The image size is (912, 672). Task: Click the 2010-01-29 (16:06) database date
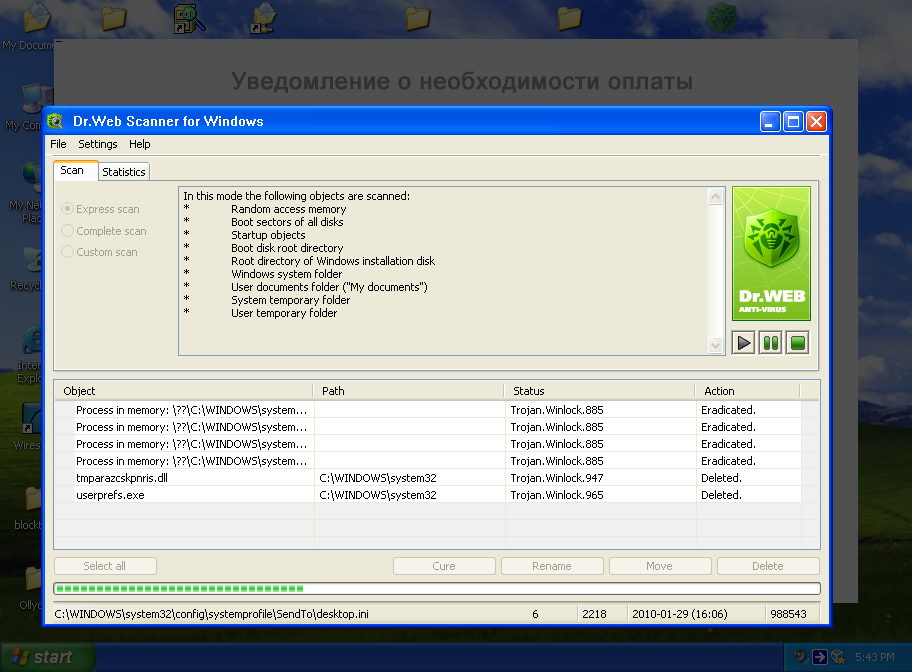point(680,614)
